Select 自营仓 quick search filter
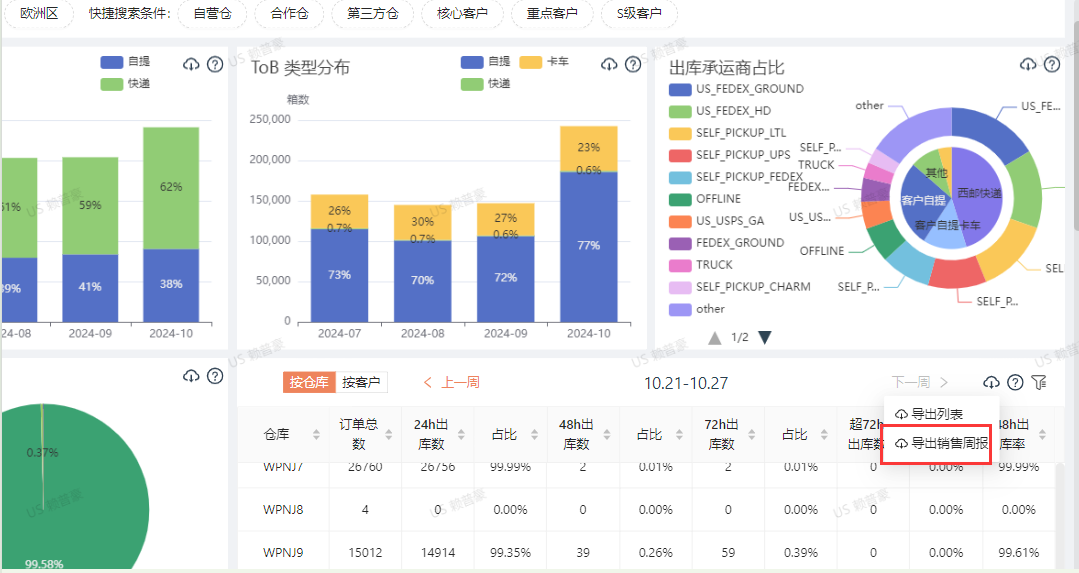Image resolution: width=1079 pixels, height=573 pixels. point(213,14)
